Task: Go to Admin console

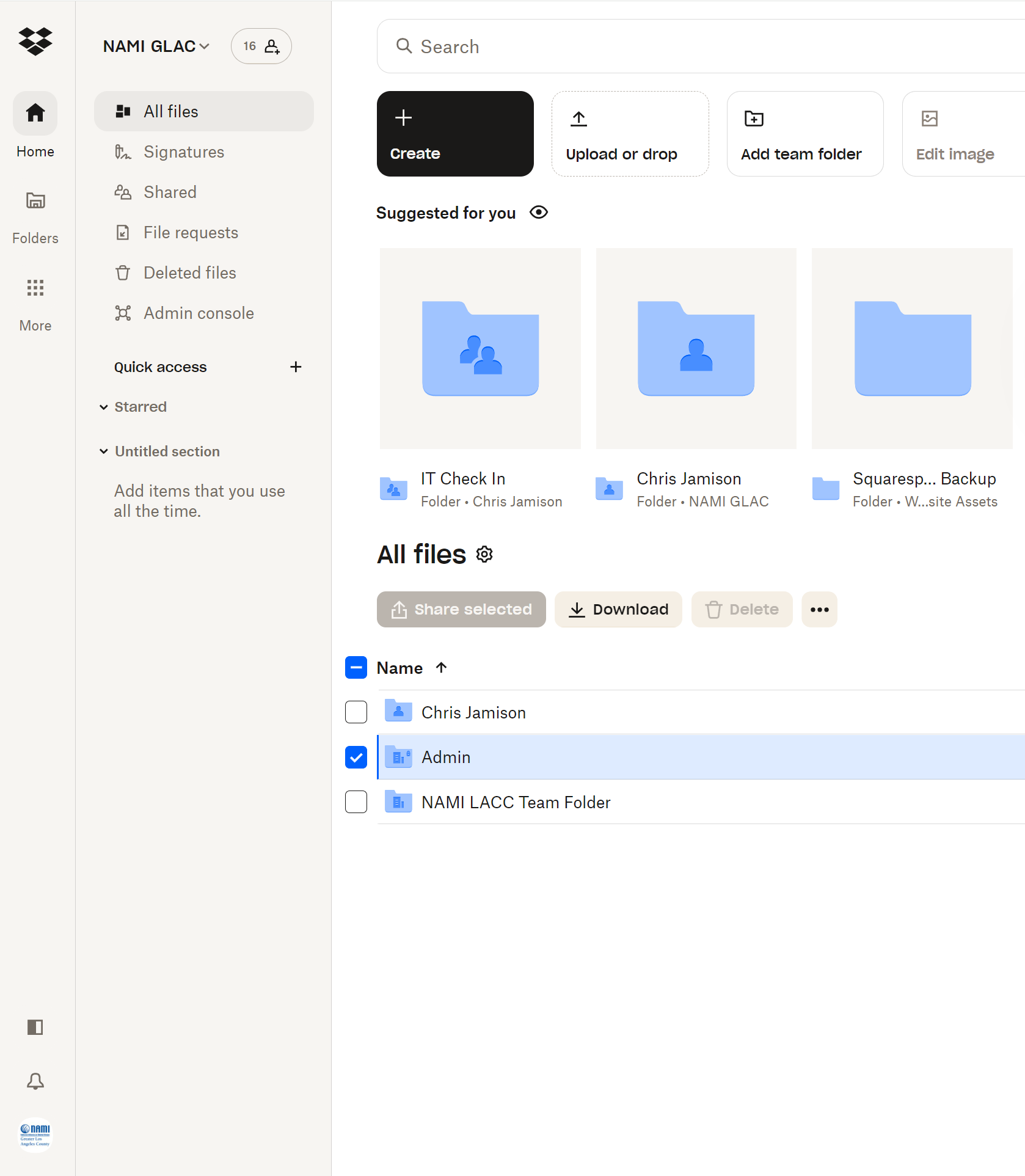Action: (199, 313)
